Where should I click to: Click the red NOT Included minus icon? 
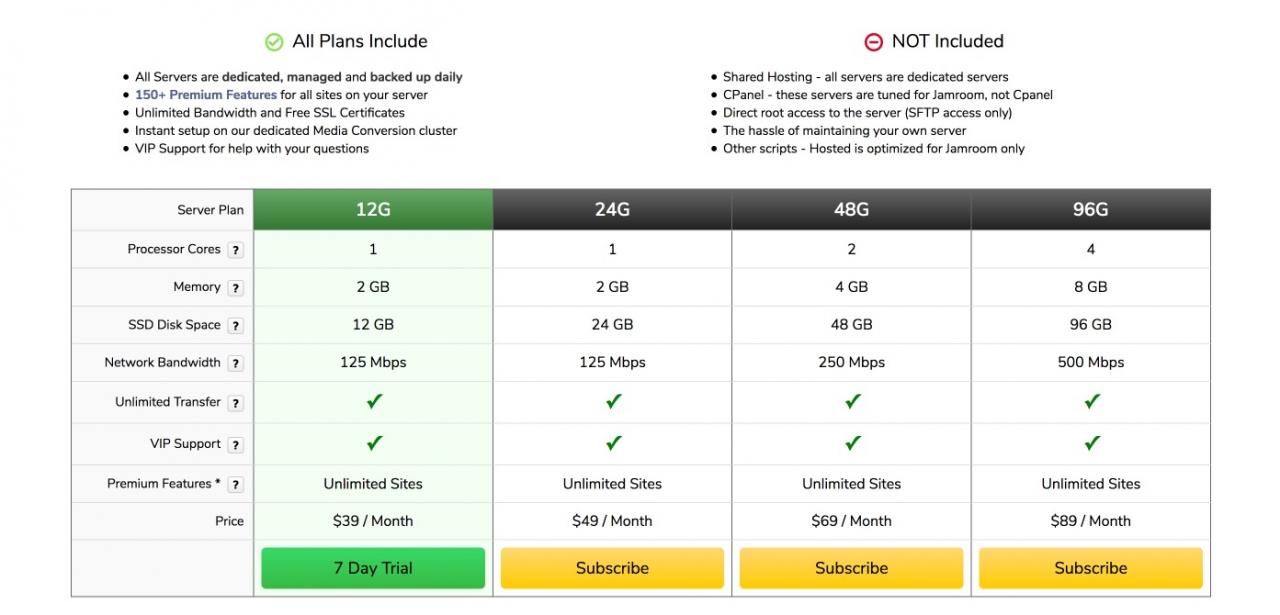pyautogui.click(x=873, y=42)
